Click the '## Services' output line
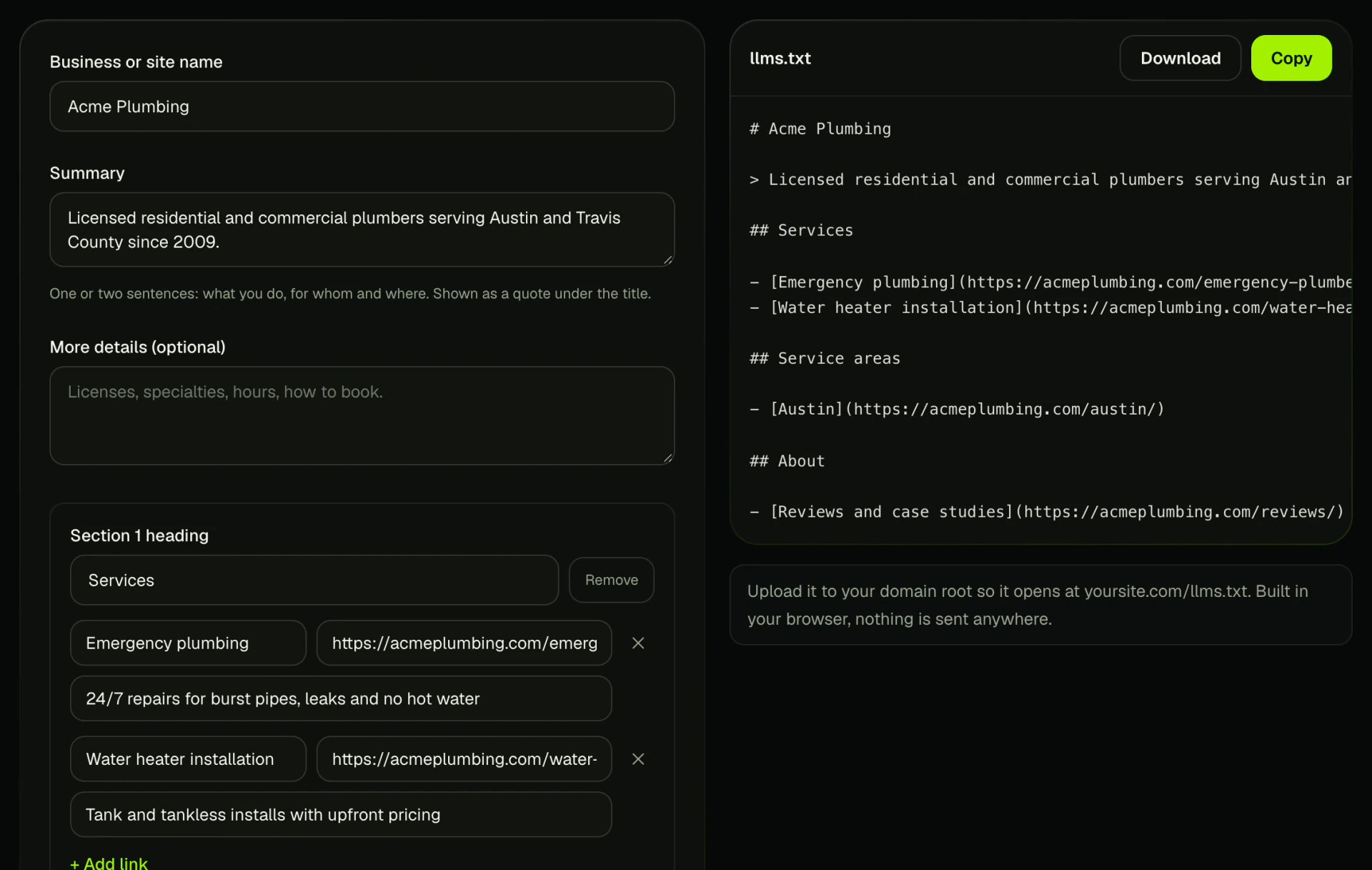Screen dimensions: 1372x870 click(801, 230)
